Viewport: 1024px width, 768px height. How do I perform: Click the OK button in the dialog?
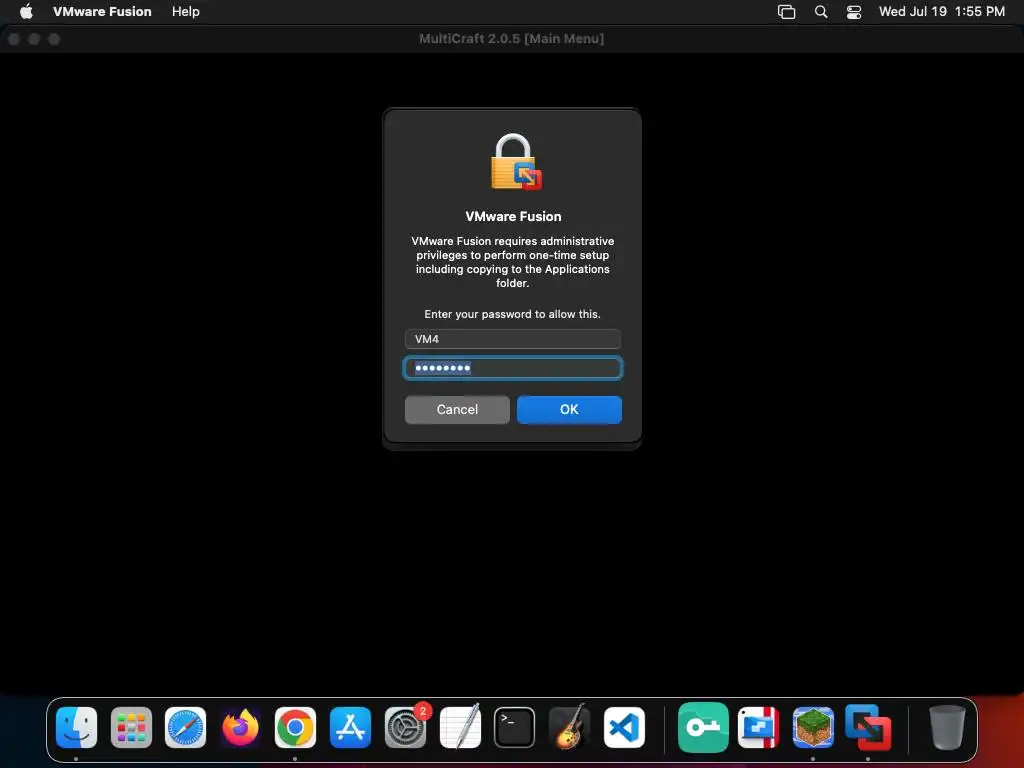tap(569, 409)
